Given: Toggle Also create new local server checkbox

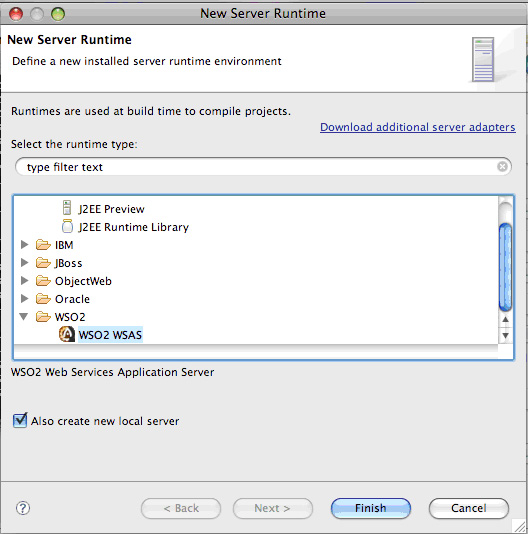Looking at the screenshot, I should pyautogui.click(x=20, y=421).
